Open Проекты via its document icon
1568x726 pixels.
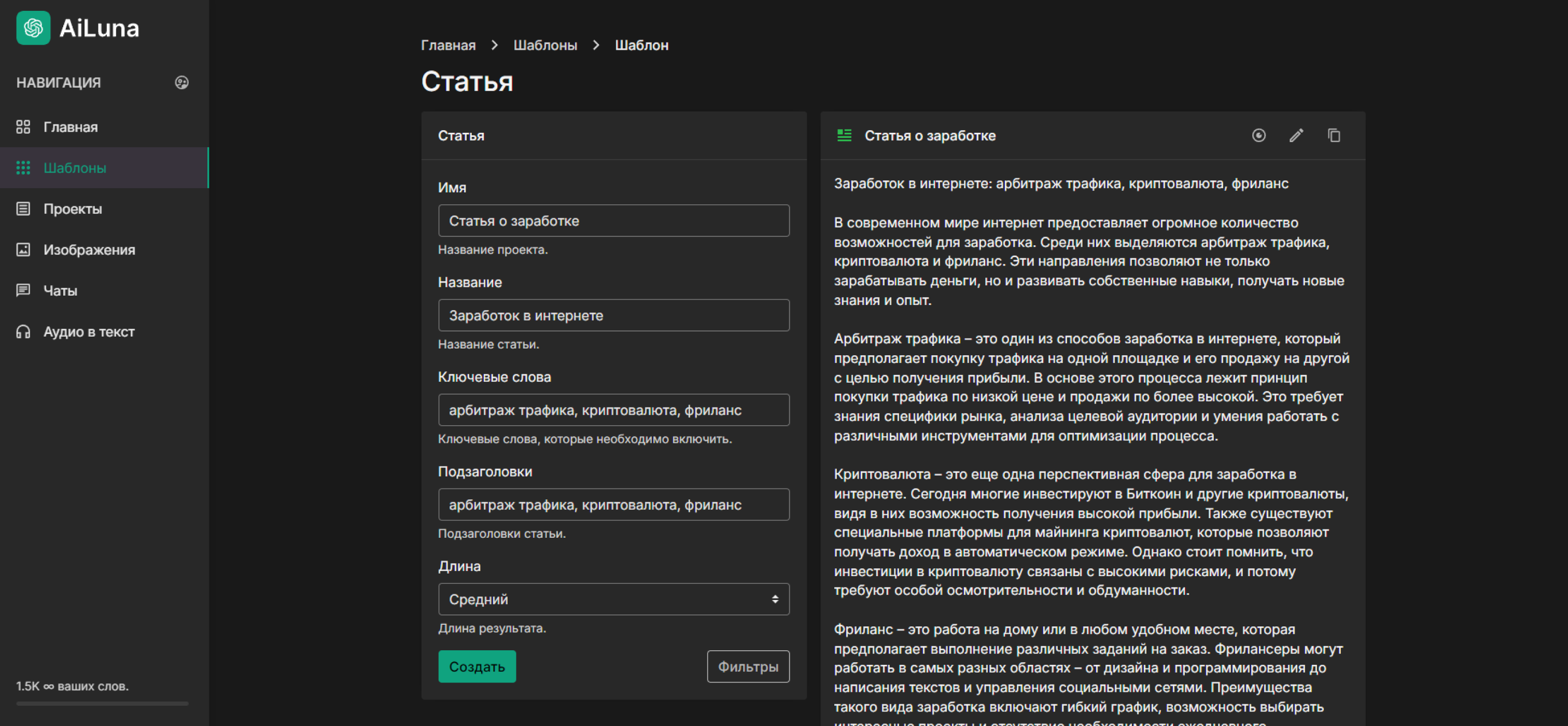point(24,208)
